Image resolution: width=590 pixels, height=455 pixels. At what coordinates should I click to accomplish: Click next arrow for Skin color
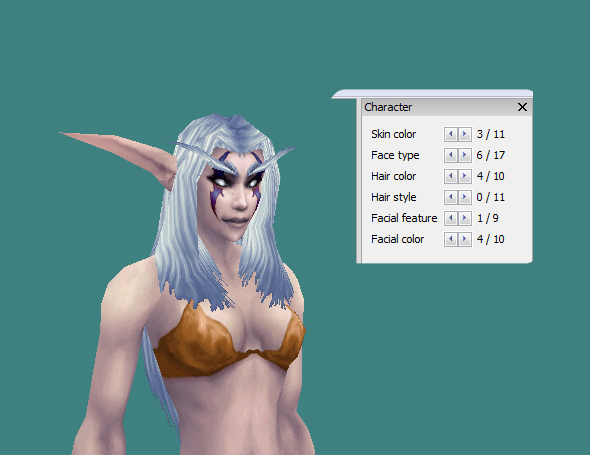465,134
